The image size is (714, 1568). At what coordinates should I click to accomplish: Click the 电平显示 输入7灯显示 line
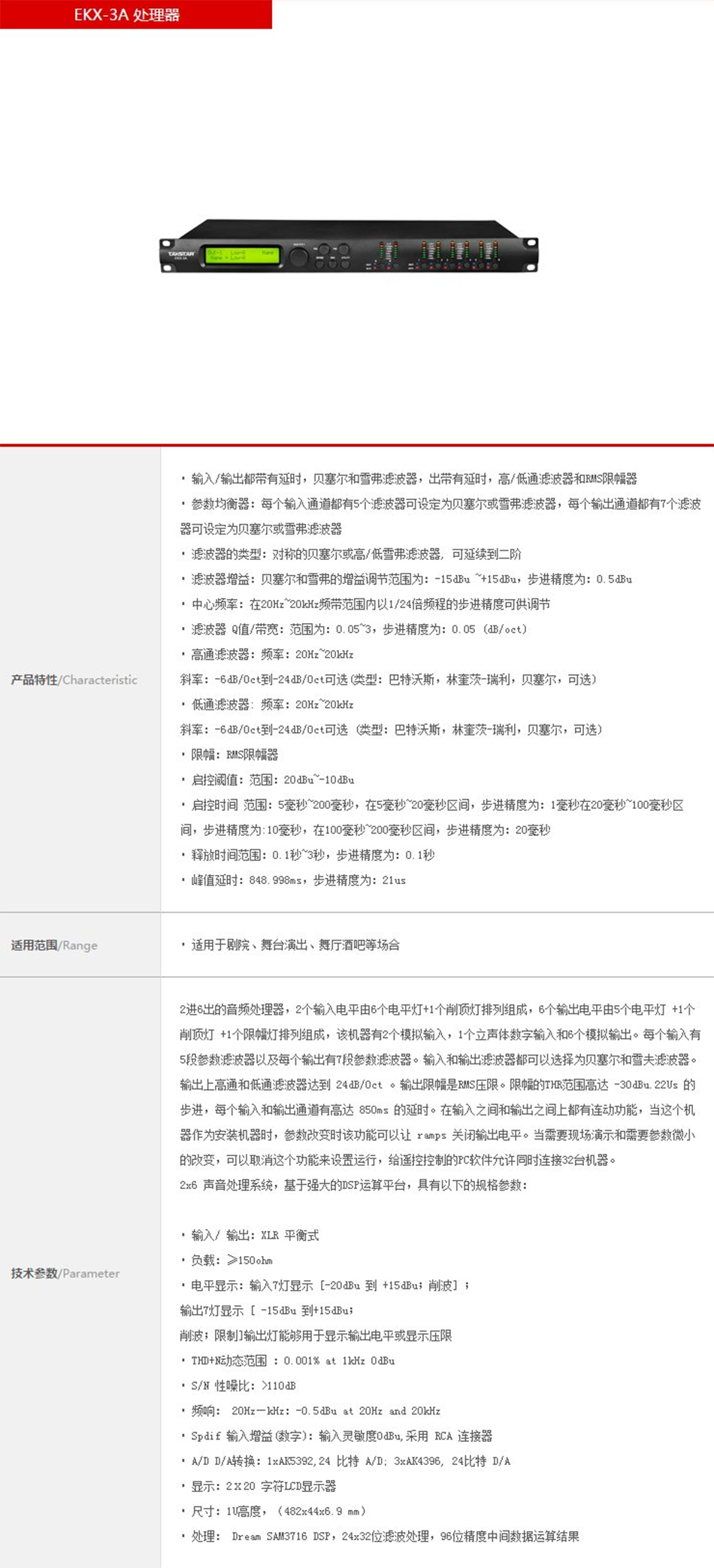[x=325, y=1285]
